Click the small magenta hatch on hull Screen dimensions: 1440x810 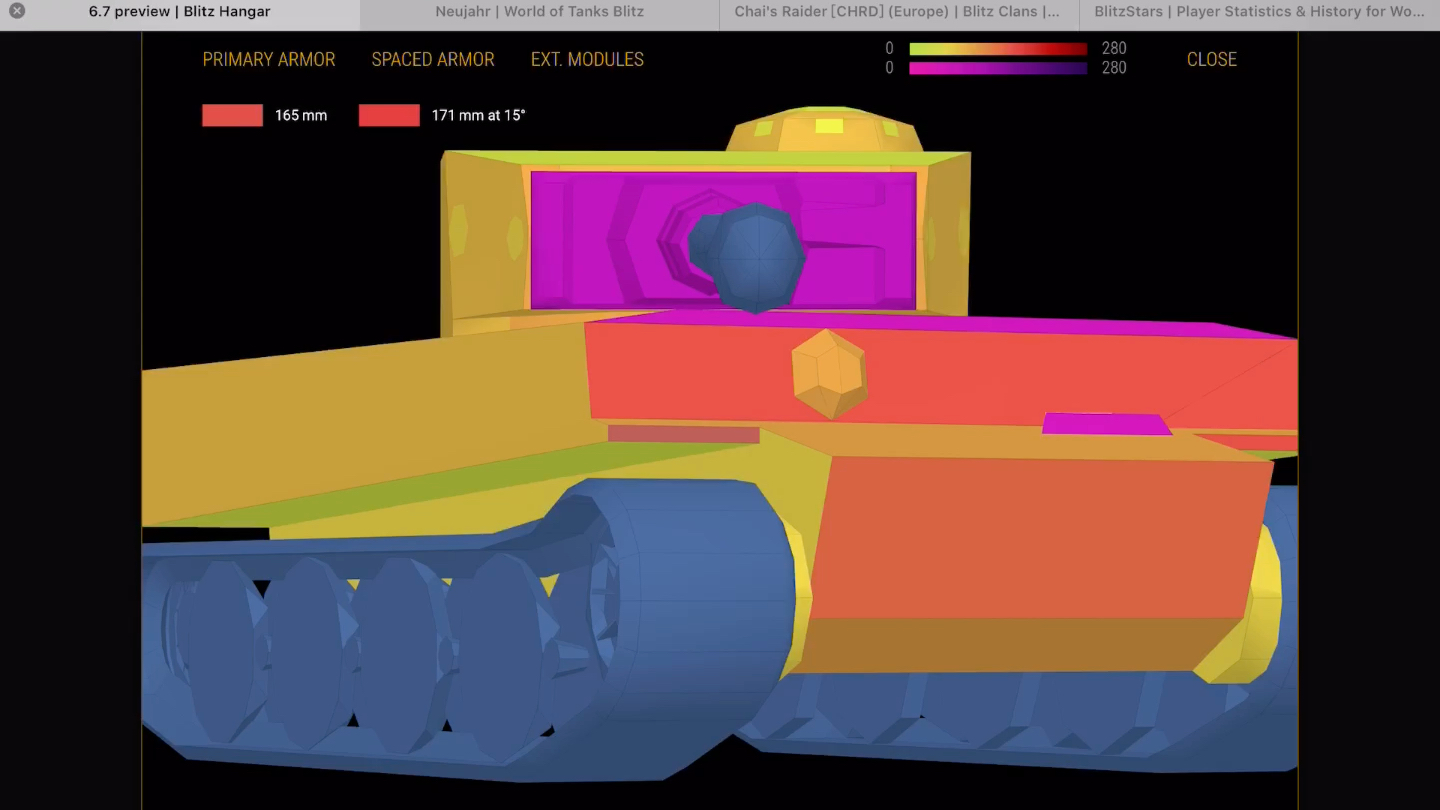pos(1106,424)
